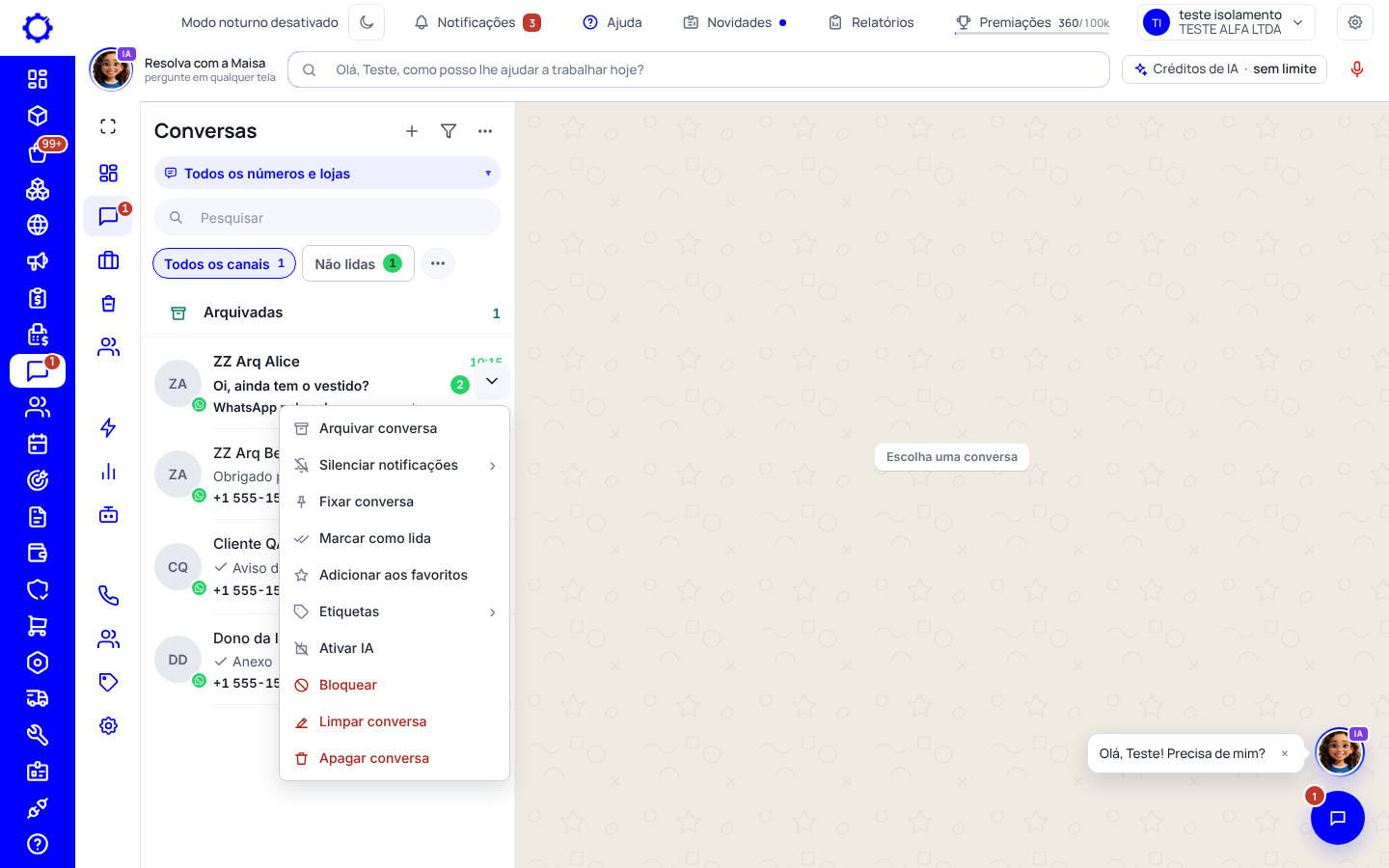Expand Todos os números e lojas dropdown

coord(327,174)
